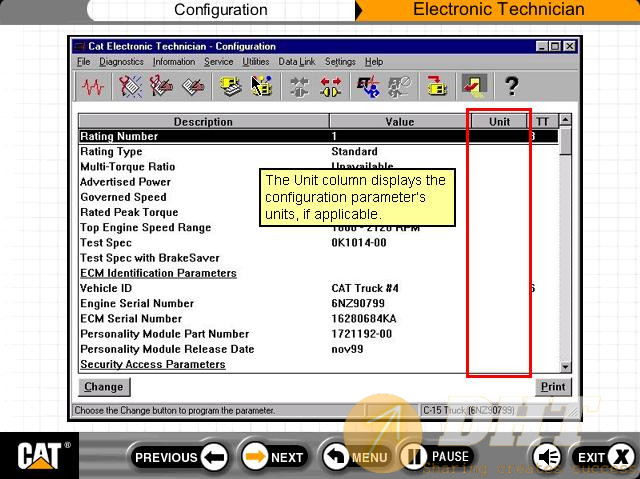Viewport: 640px width, 479px height.
Task: Select the Personality Module Release Date row
Action: [318, 349]
